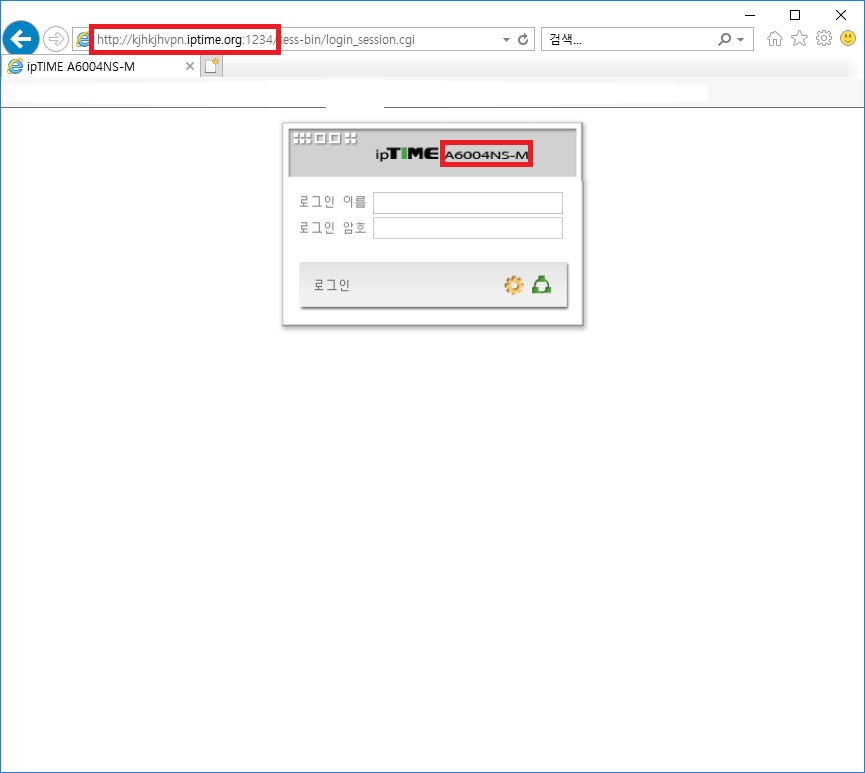The height and width of the screenshot is (773, 865).
Task: Close the browser window
Action: (841, 15)
